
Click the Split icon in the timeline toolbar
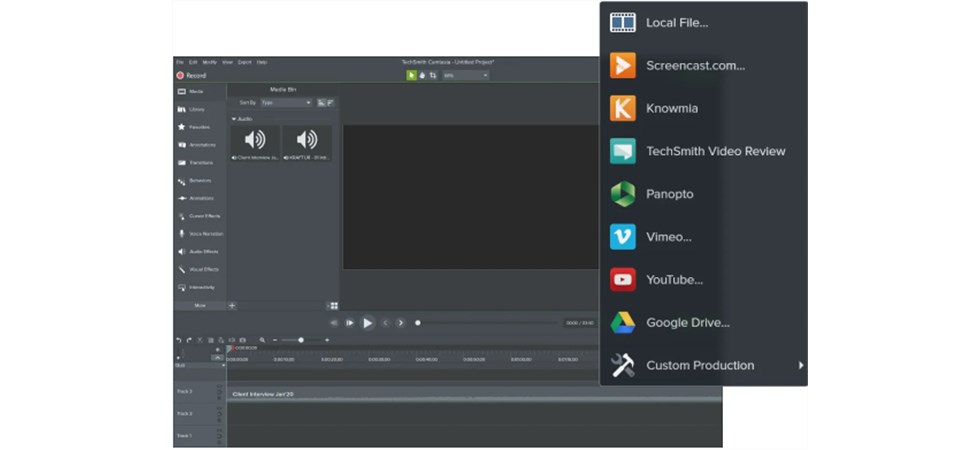(x=232, y=340)
